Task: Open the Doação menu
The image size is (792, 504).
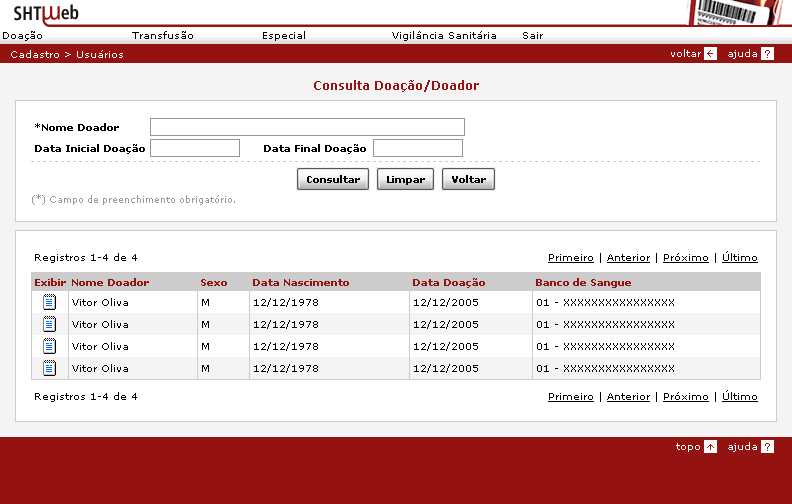Action: click(23, 35)
